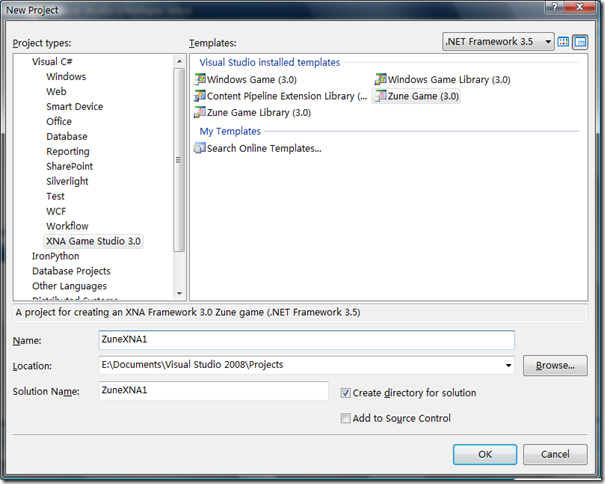Select WCF project type
605x484 pixels.
click(56, 211)
